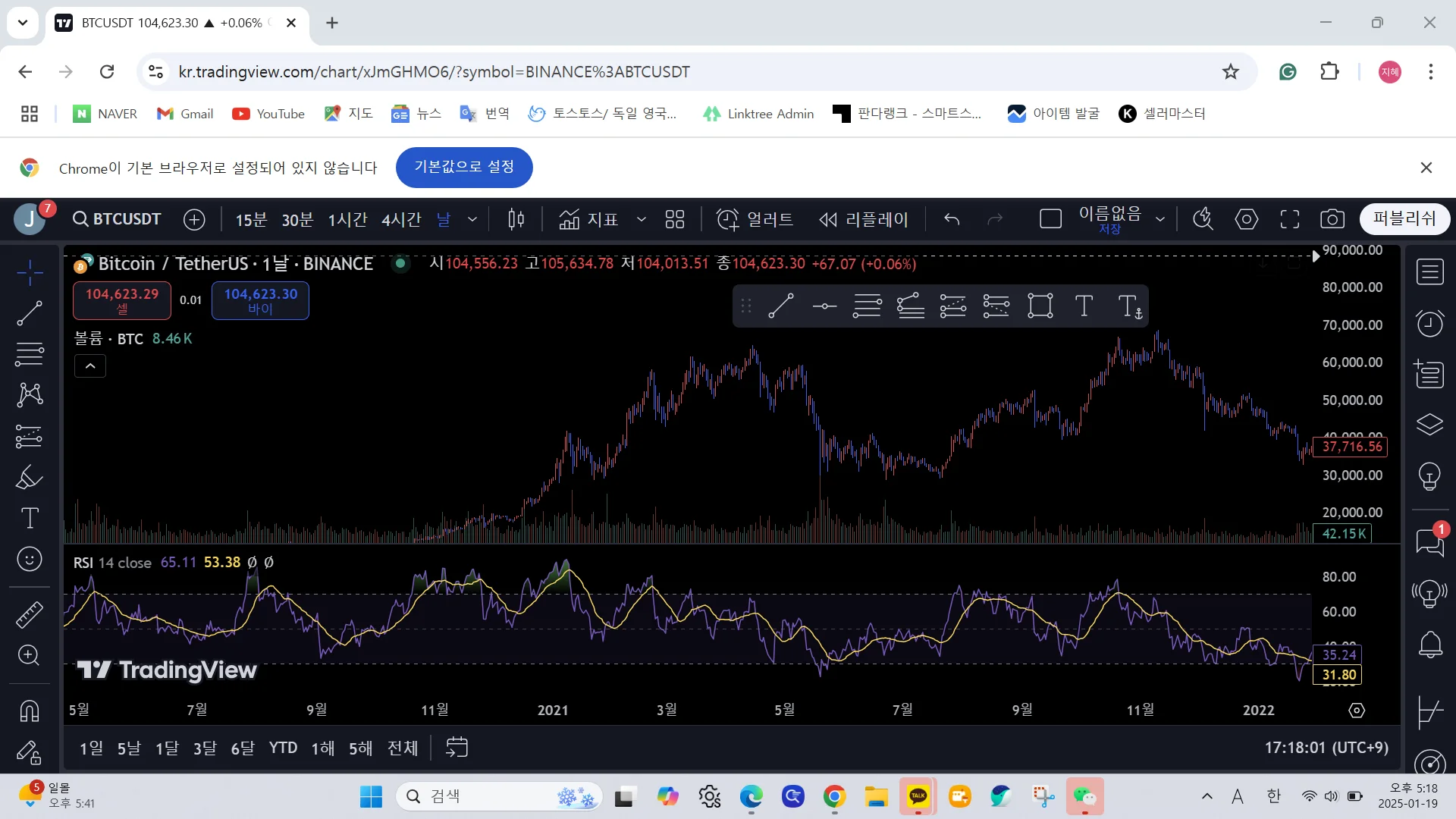Take a chart snapshot with camera icon
Viewport: 1456px width, 819px height.
click(1332, 220)
